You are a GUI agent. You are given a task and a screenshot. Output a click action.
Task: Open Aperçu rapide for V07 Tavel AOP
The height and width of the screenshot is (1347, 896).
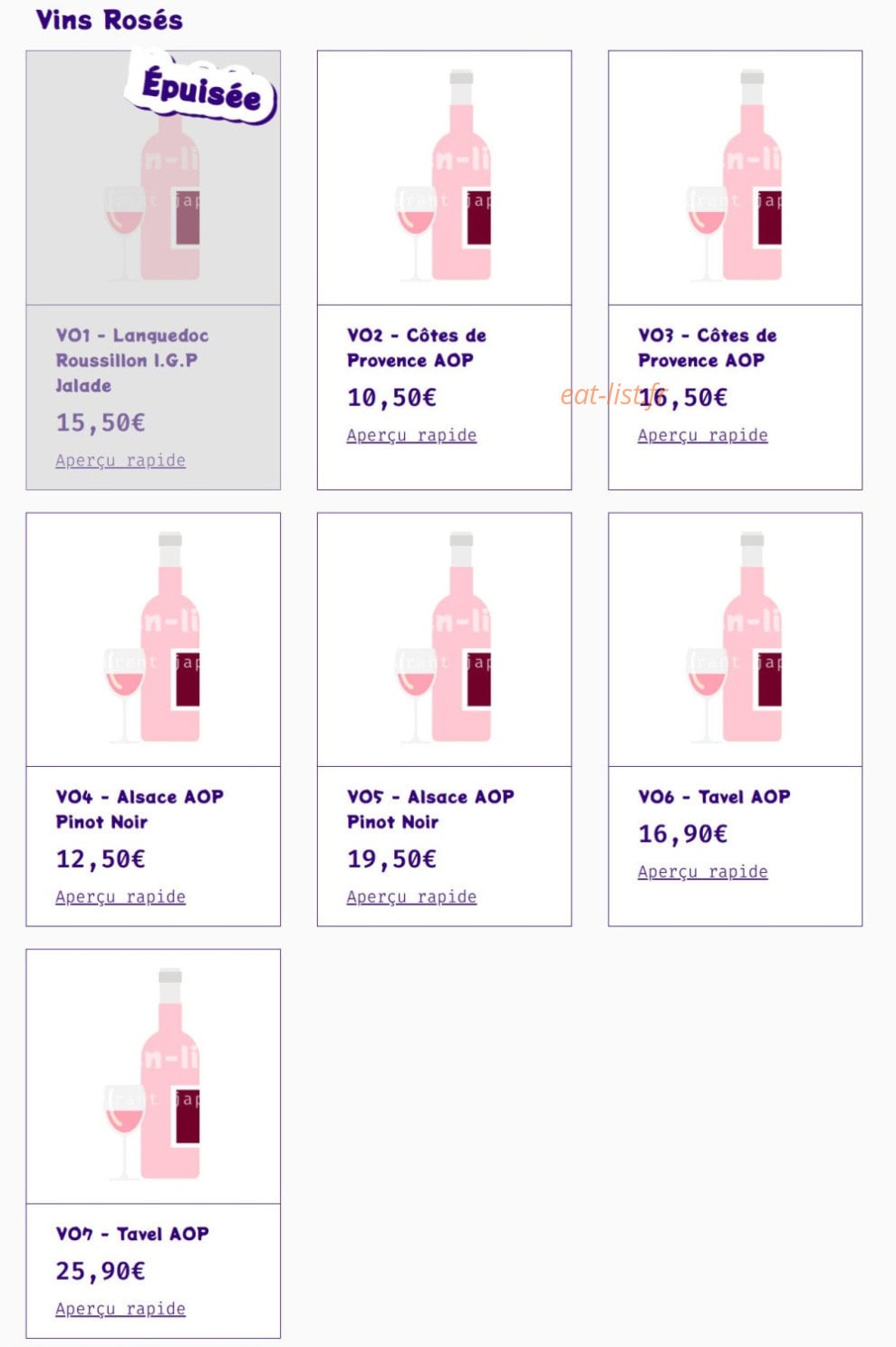(120, 1309)
